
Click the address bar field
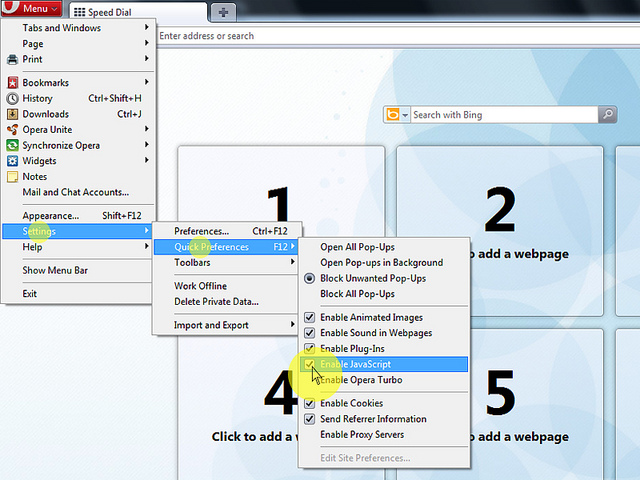pos(390,36)
